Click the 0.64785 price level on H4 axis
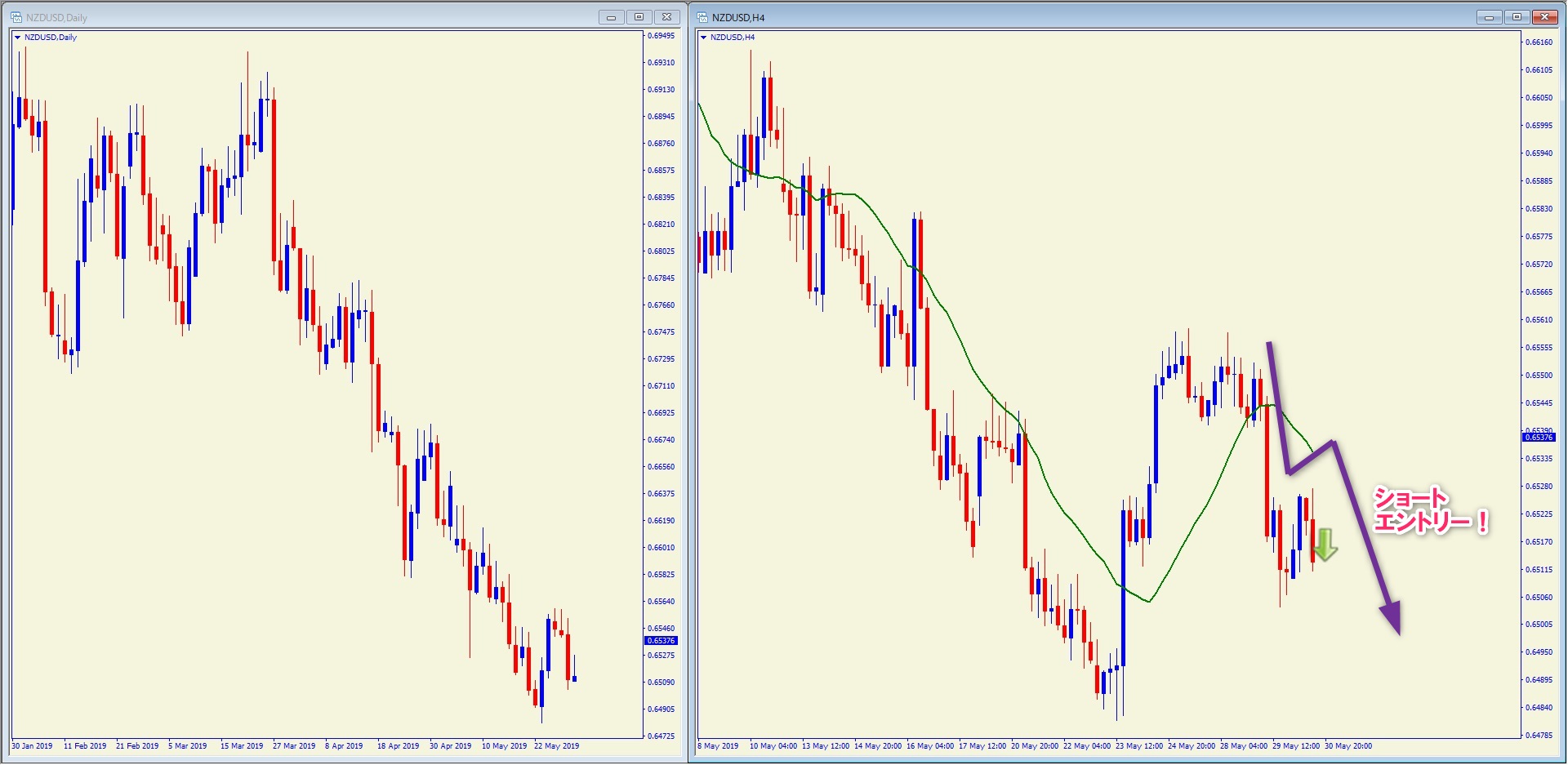 pos(1539,736)
